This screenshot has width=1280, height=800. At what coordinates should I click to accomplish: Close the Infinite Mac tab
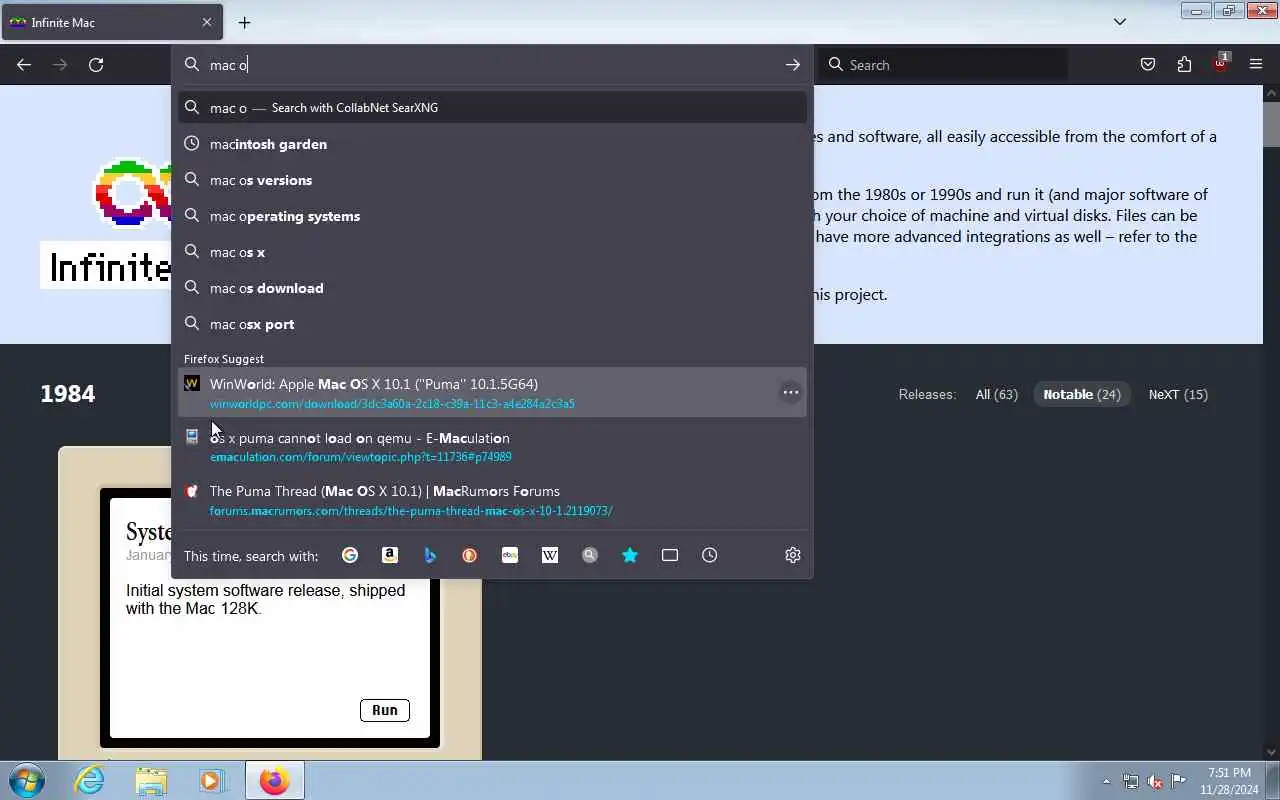coord(207,22)
